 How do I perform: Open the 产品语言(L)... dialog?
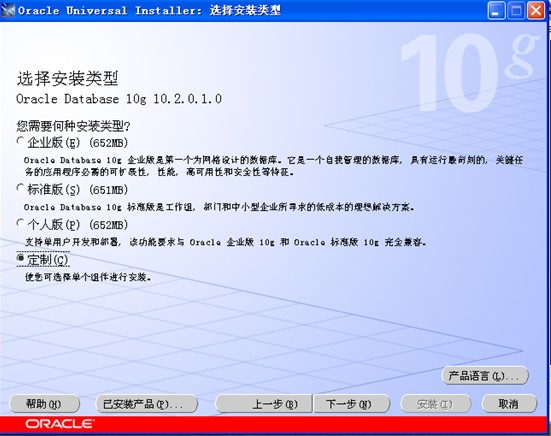485,376
